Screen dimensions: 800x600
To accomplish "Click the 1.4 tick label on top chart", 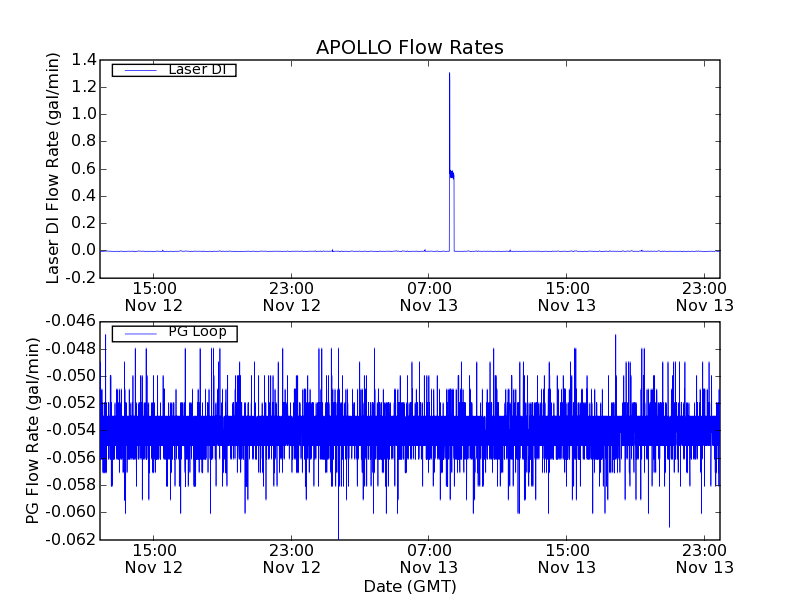I will (x=84, y=60).
